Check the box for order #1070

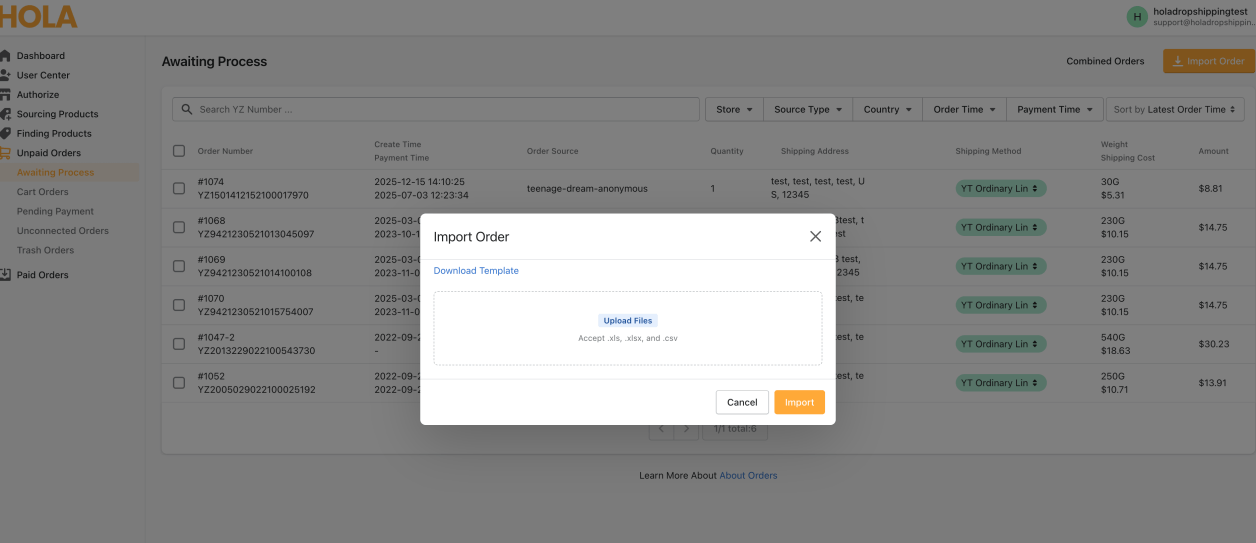pyautogui.click(x=179, y=305)
